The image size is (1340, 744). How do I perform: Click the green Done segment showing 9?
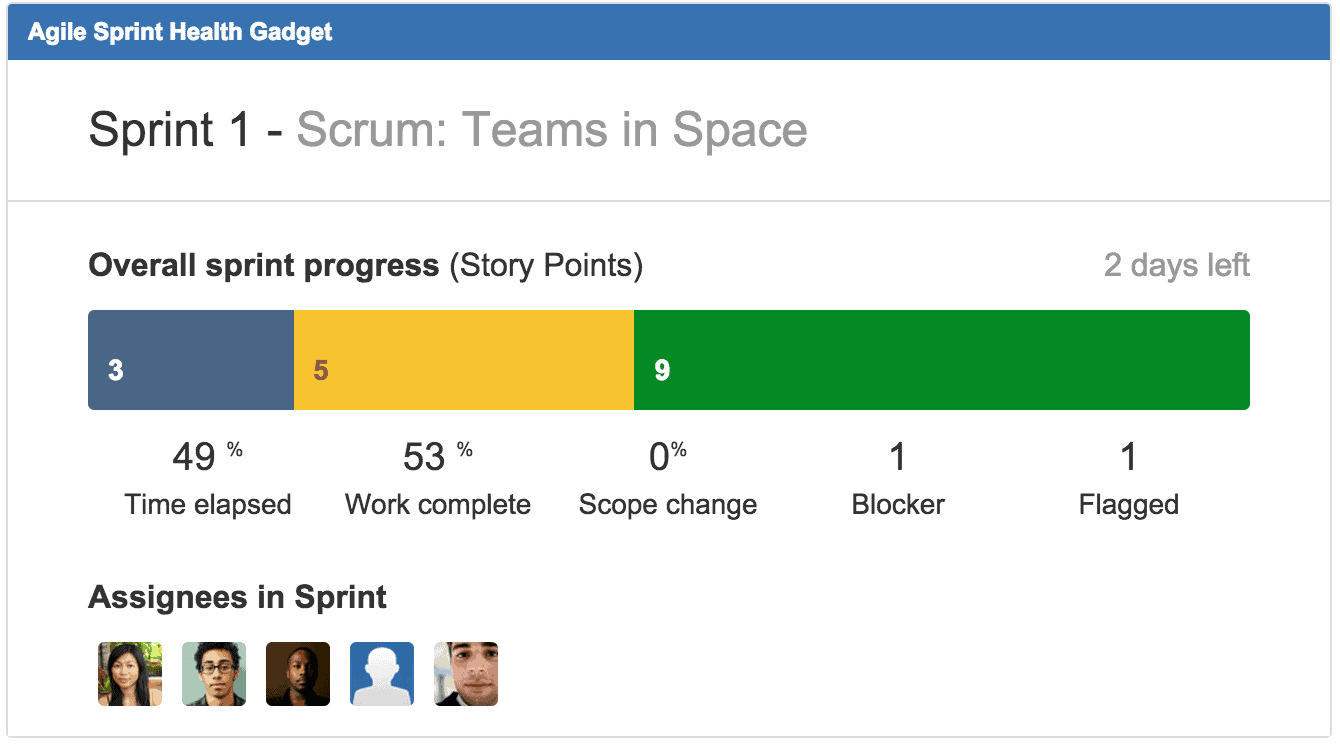coord(941,360)
